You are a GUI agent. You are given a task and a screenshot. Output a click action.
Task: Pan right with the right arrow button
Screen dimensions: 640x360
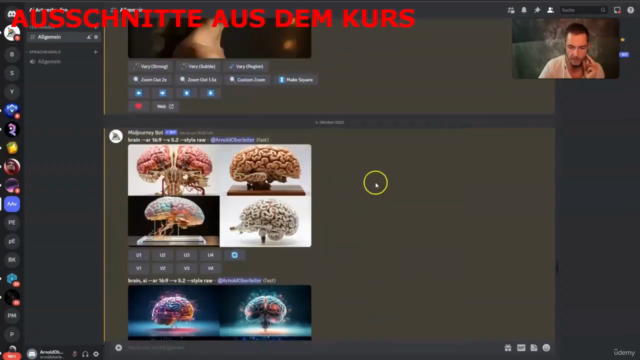point(162,93)
